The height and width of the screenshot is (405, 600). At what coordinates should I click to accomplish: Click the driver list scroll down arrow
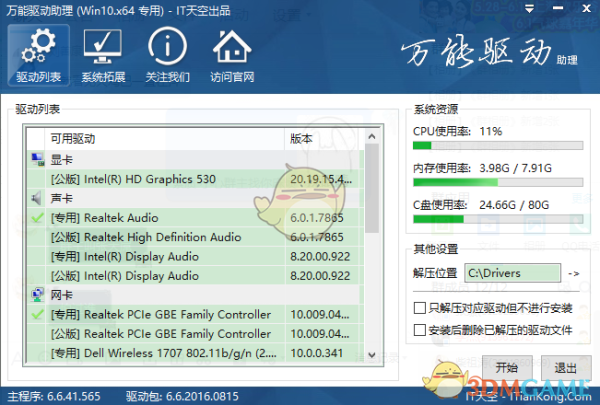372,355
